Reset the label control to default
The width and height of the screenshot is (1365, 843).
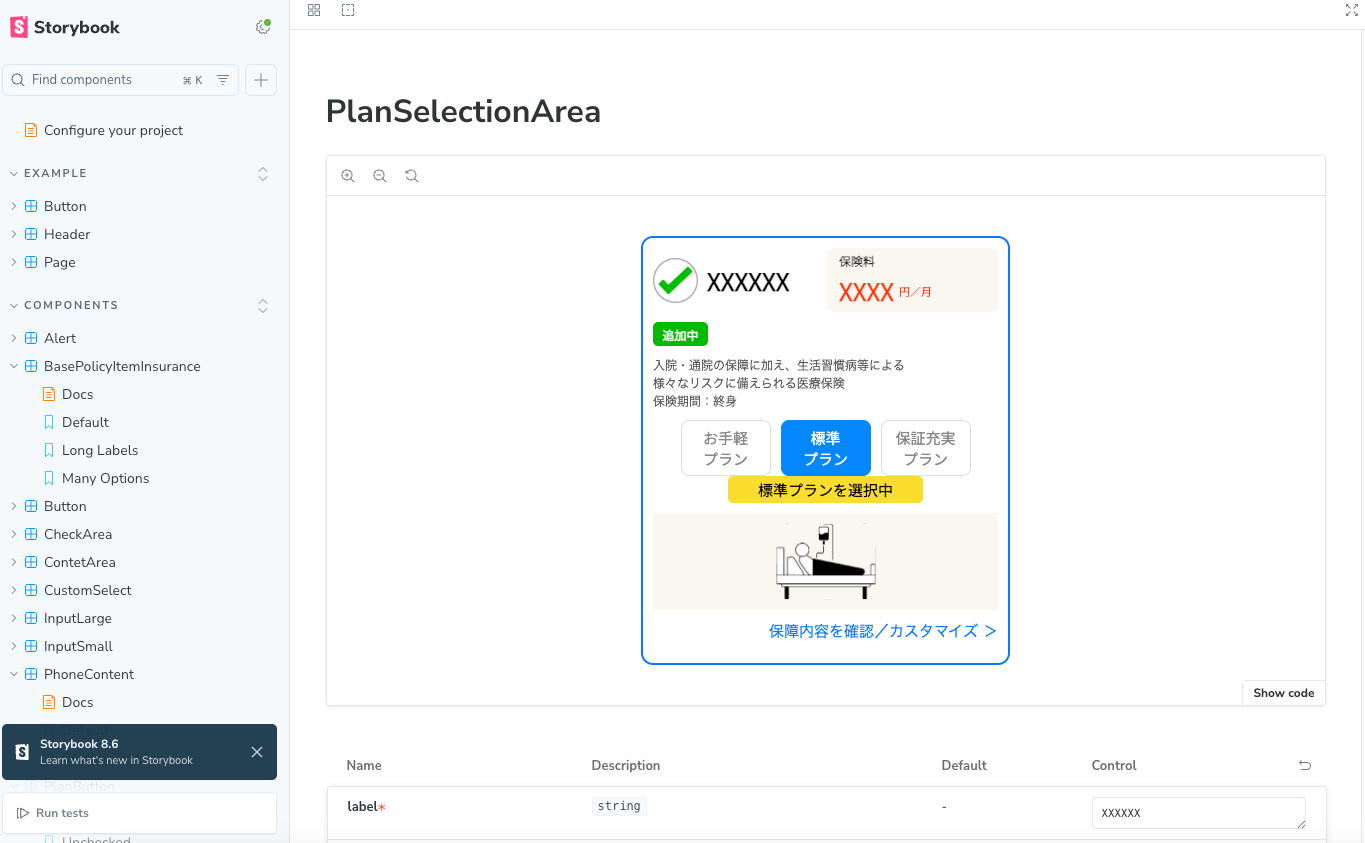pyautogui.click(x=1304, y=765)
